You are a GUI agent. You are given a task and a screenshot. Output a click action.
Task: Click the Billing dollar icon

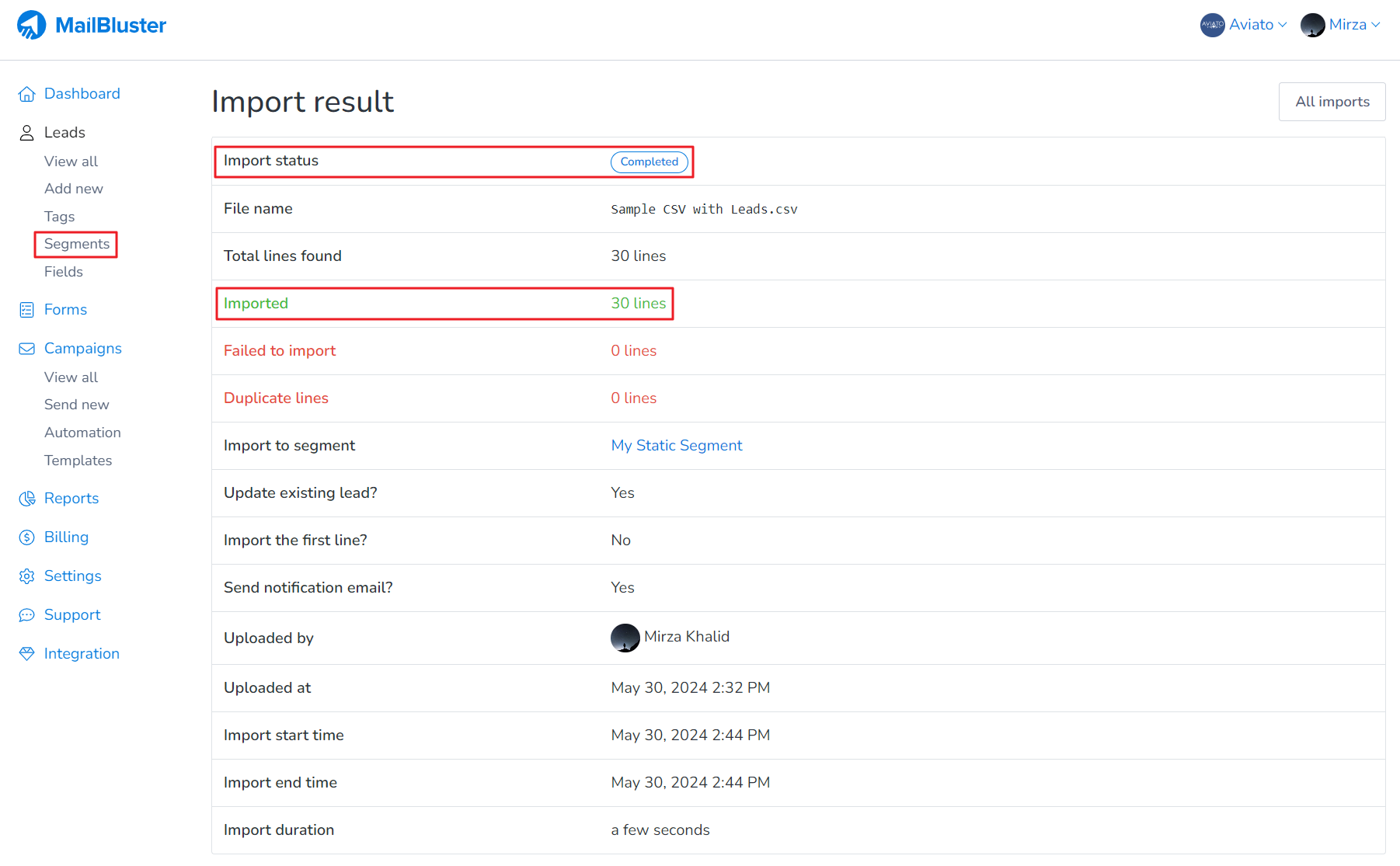(27, 537)
